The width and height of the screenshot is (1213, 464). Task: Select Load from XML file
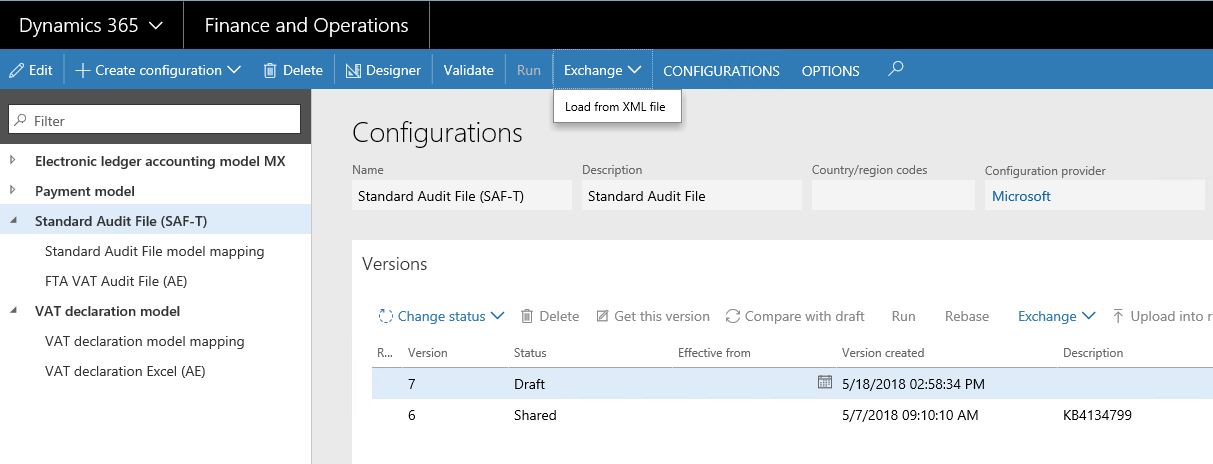[615, 107]
